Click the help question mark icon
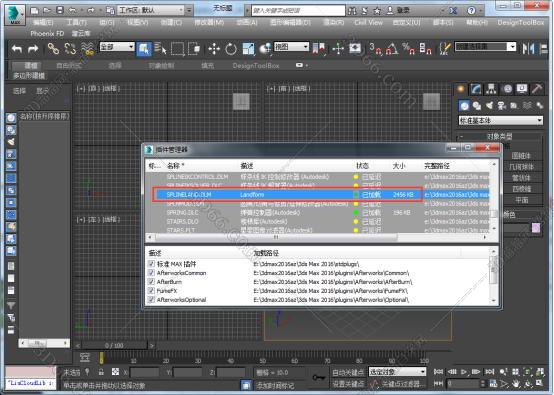554x395 pixels. coord(471,10)
